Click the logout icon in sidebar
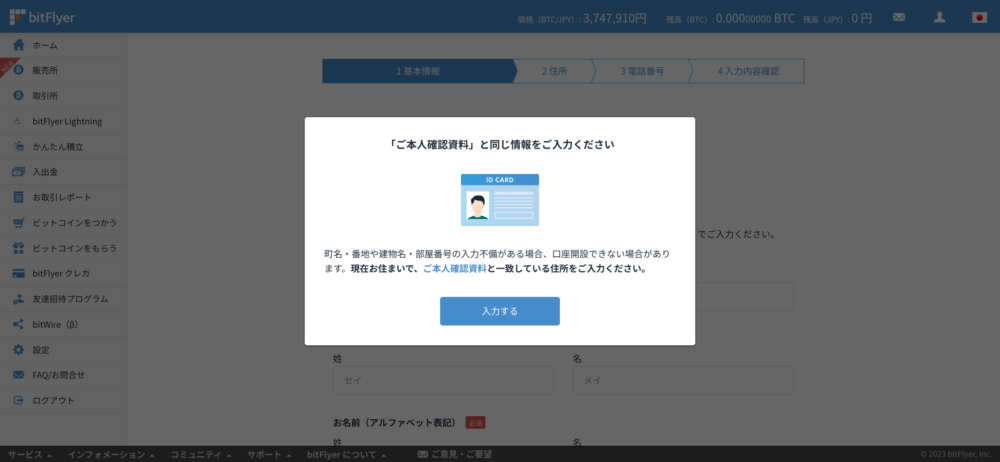Screen dimensions: 1000x462 tap(18, 400)
